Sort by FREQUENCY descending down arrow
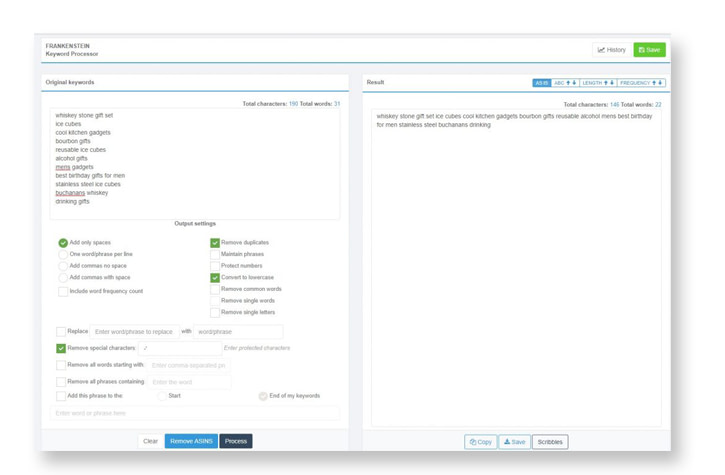The width and height of the screenshot is (725, 475). click(x=660, y=83)
